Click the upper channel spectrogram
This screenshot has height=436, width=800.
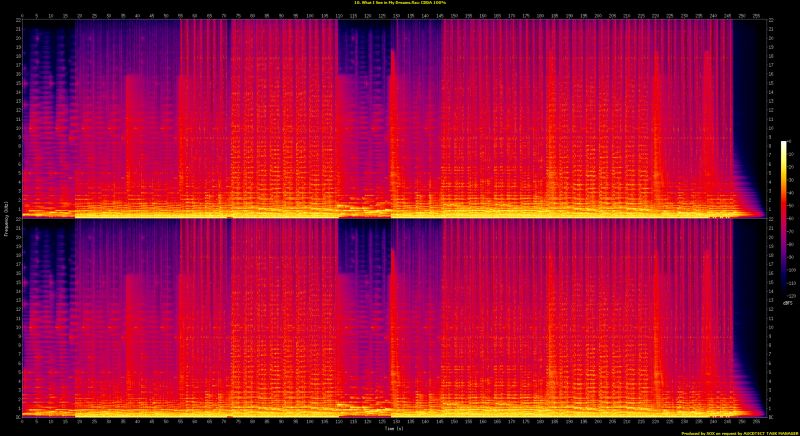pos(390,118)
